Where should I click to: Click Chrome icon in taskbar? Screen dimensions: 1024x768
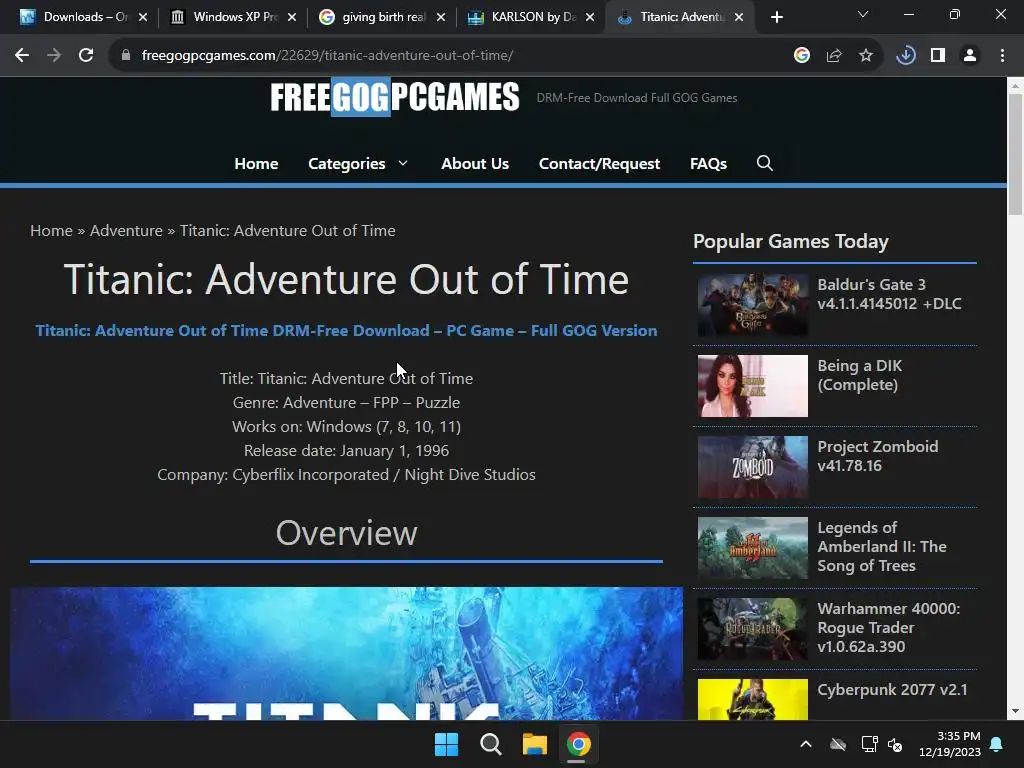[x=579, y=744]
